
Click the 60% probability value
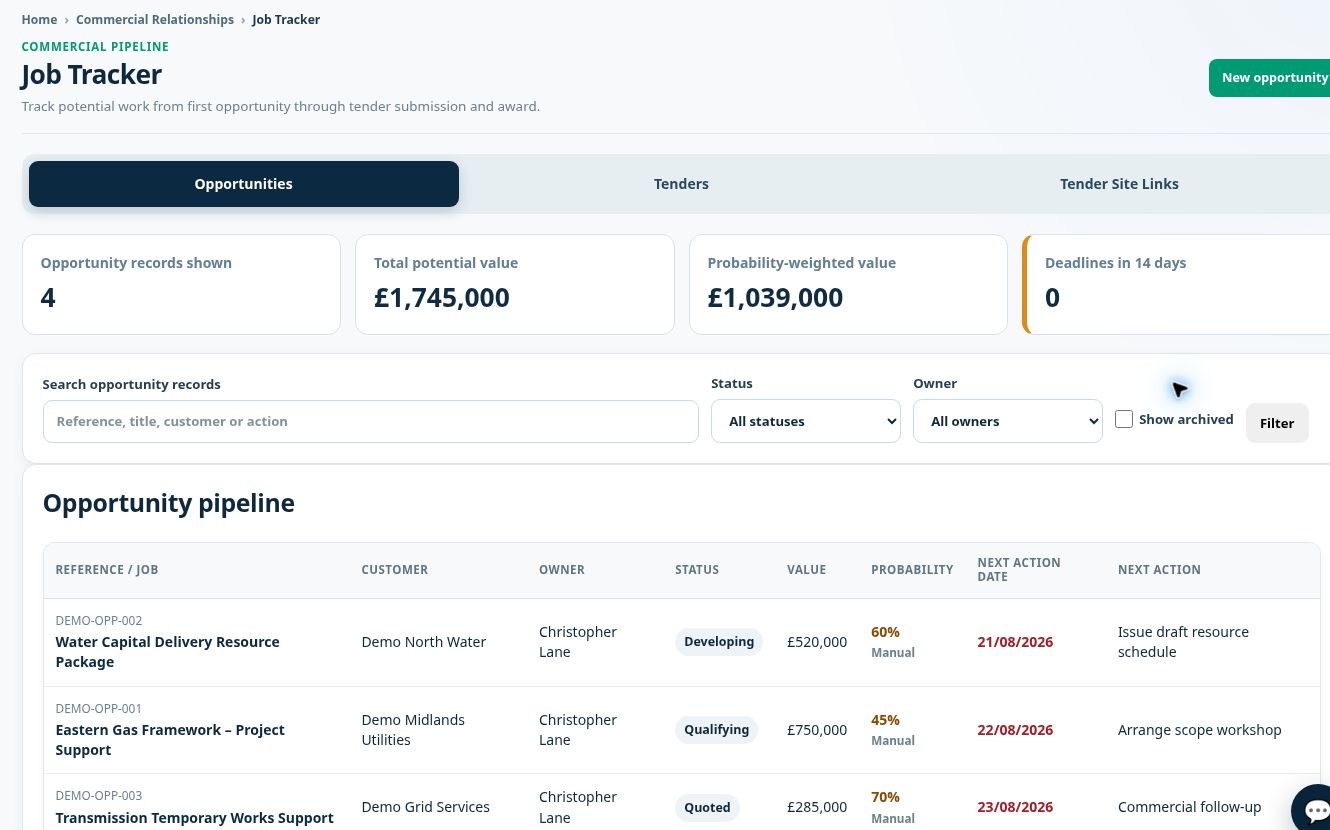[x=885, y=632]
